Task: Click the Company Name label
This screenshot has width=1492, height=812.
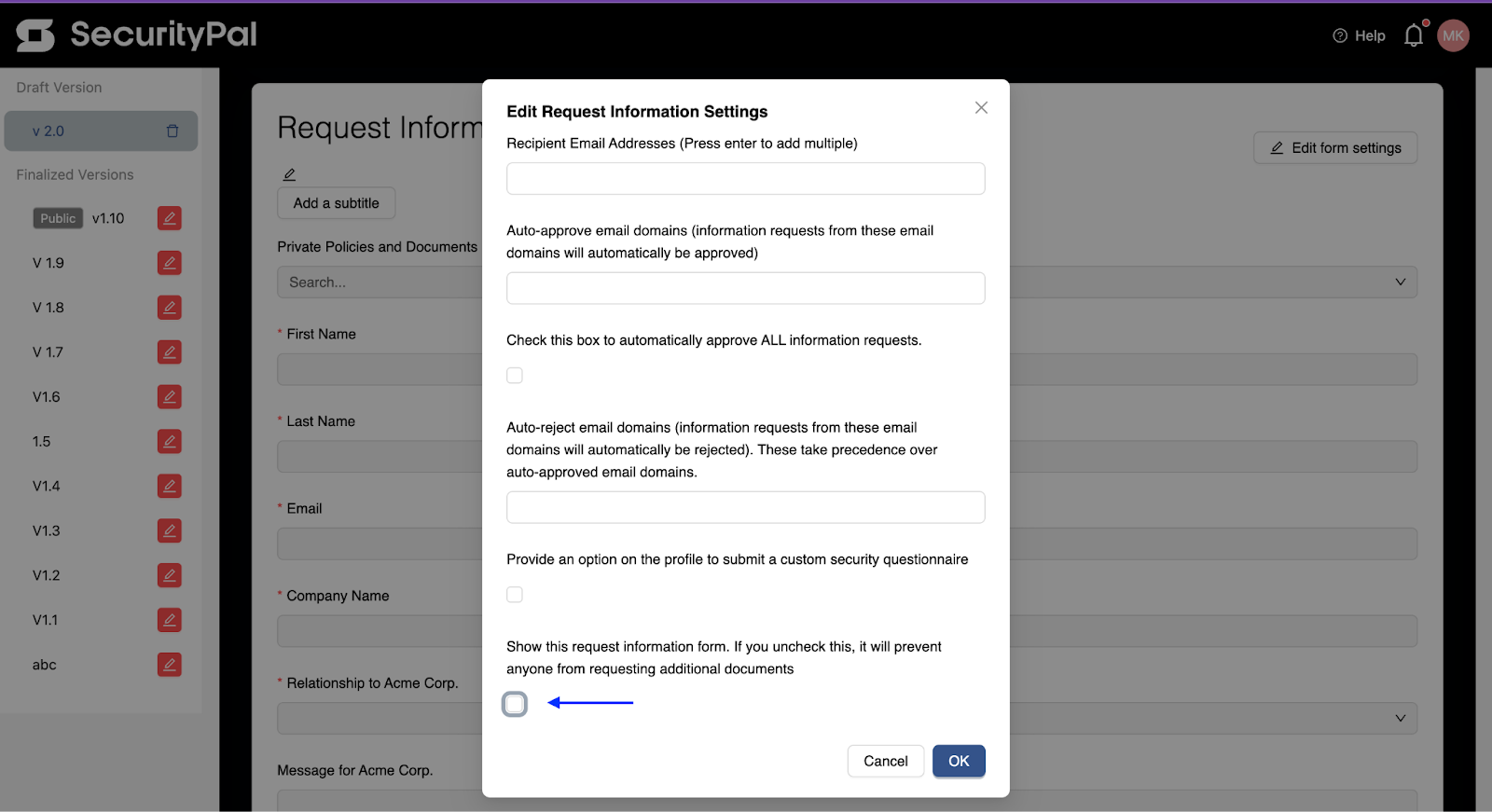Action: tap(338, 596)
